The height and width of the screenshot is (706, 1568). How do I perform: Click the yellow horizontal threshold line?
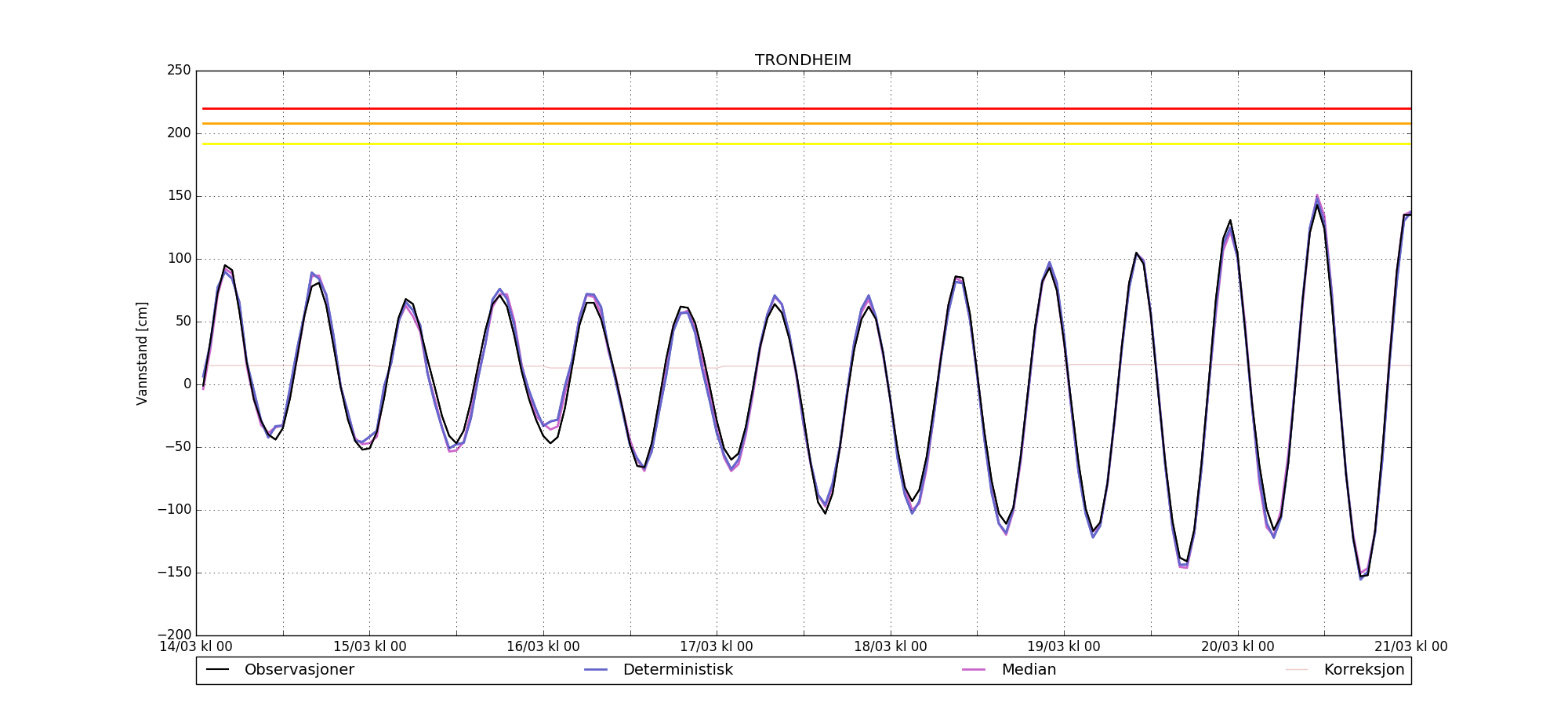pyautogui.click(x=803, y=144)
